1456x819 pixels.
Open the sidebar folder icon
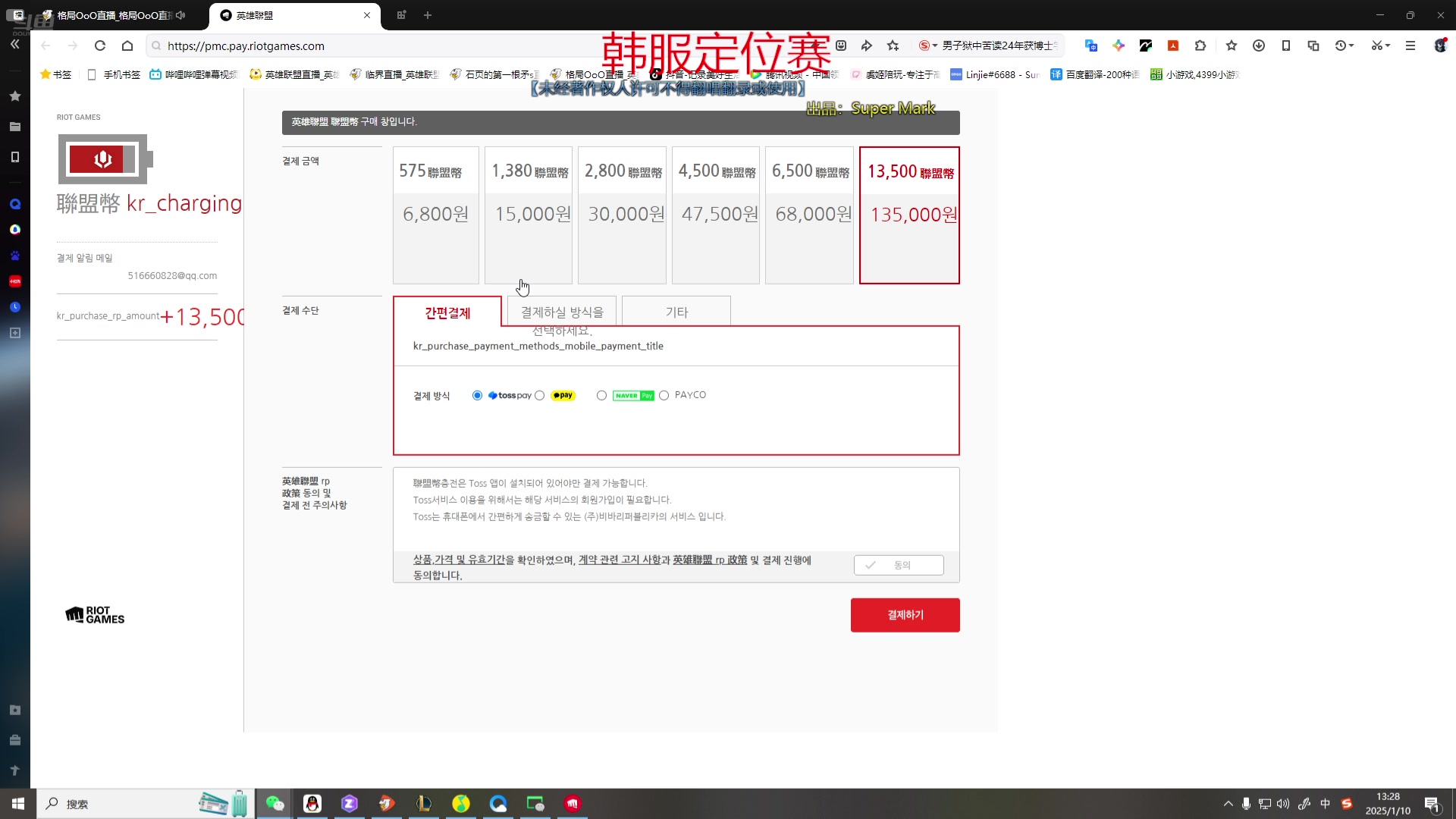click(x=15, y=127)
